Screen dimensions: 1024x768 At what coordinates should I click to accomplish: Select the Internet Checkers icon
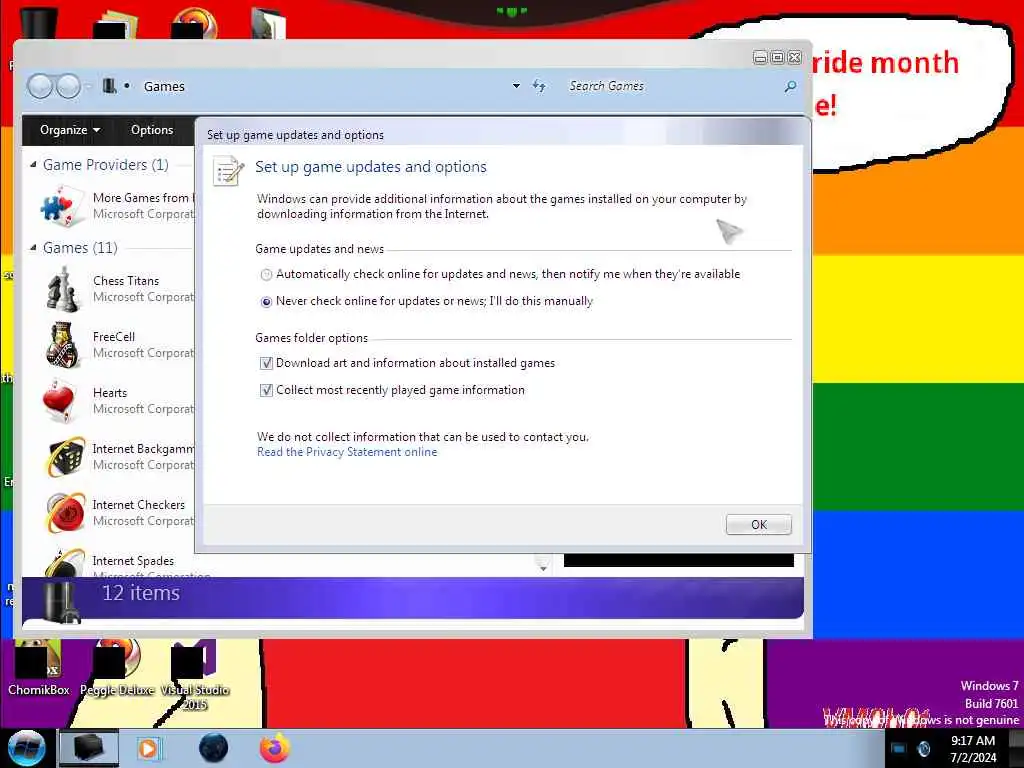point(65,513)
